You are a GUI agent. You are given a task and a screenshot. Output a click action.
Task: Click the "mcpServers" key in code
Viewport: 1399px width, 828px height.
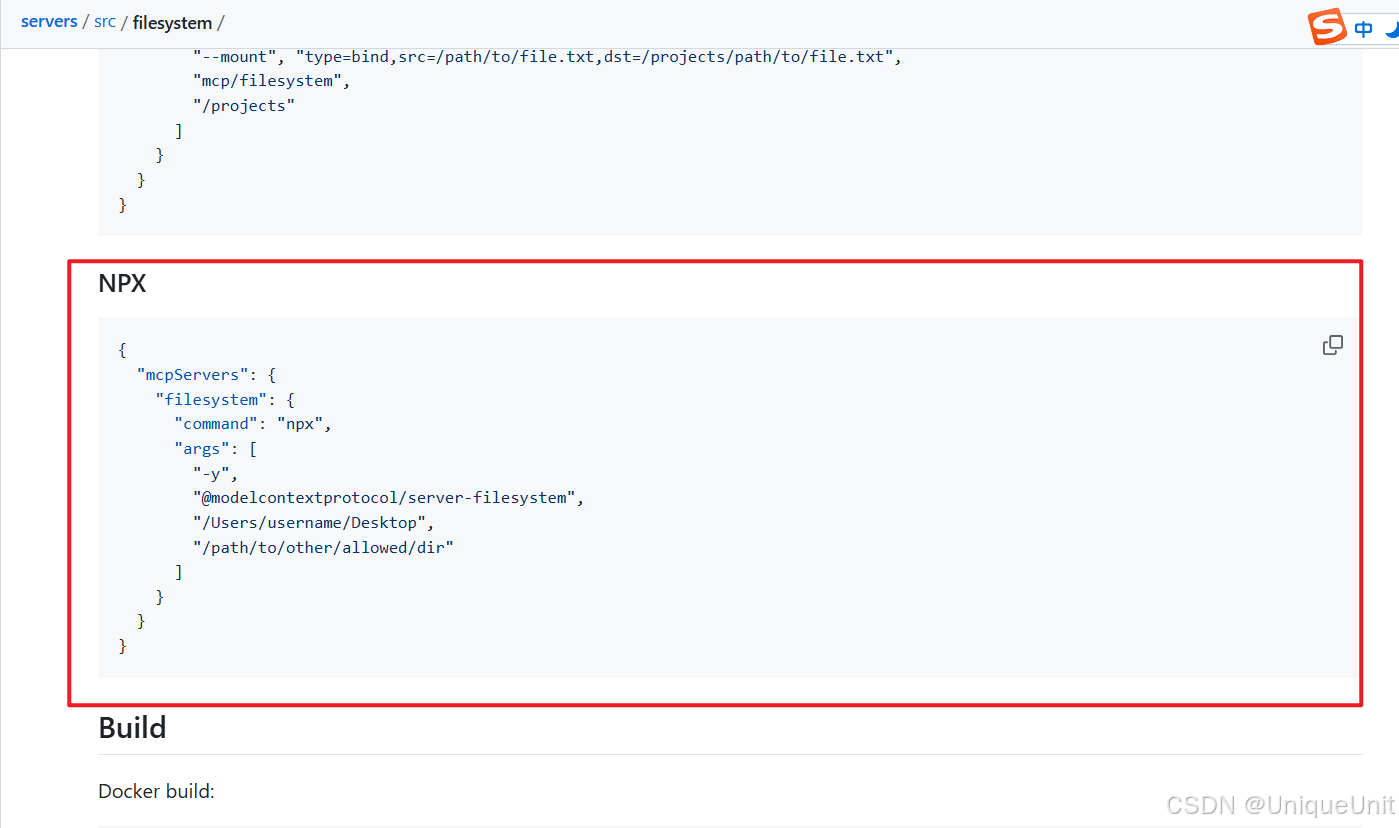coord(193,375)
